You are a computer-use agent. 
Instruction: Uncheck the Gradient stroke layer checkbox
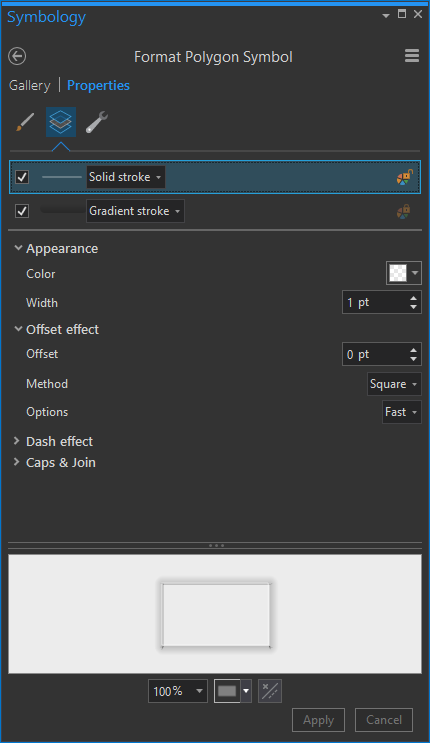click(22, 211)
